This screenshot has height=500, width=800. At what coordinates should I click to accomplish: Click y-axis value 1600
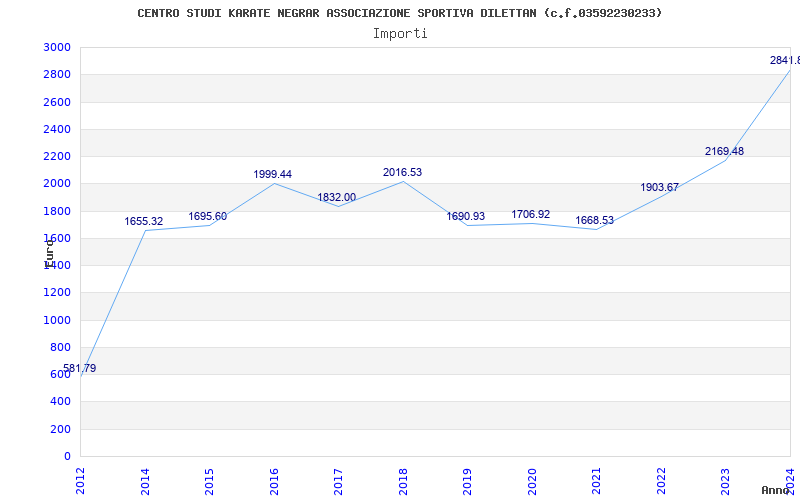(57, 238)
